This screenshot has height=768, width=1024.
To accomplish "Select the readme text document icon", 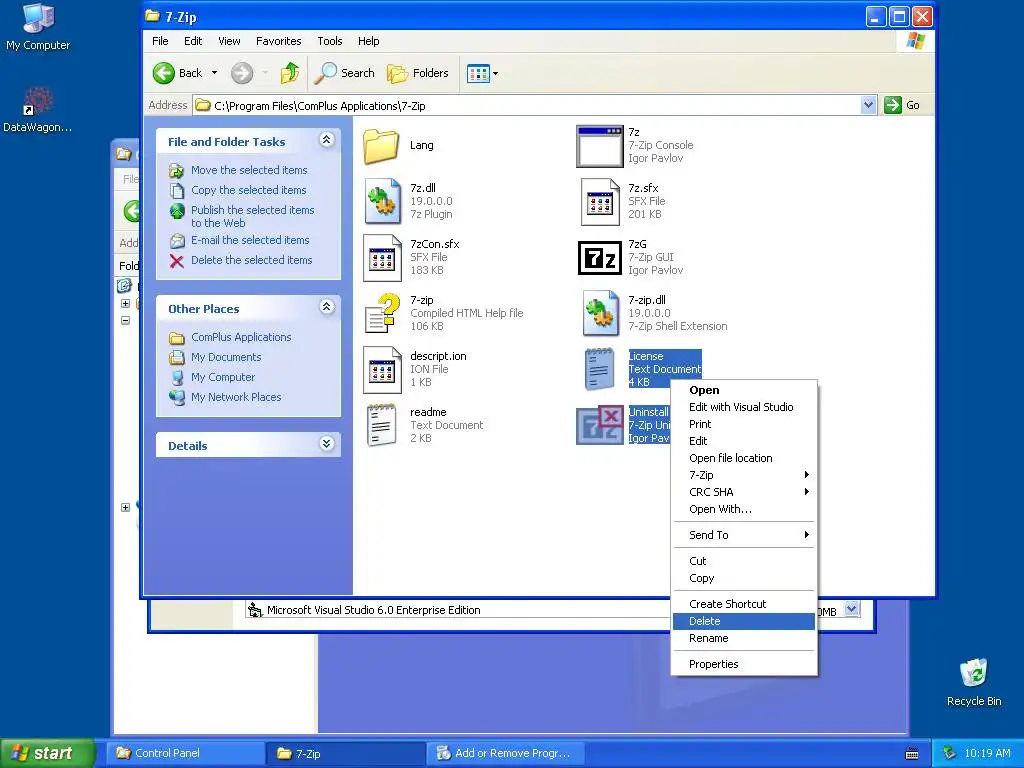I will point(381,425).
